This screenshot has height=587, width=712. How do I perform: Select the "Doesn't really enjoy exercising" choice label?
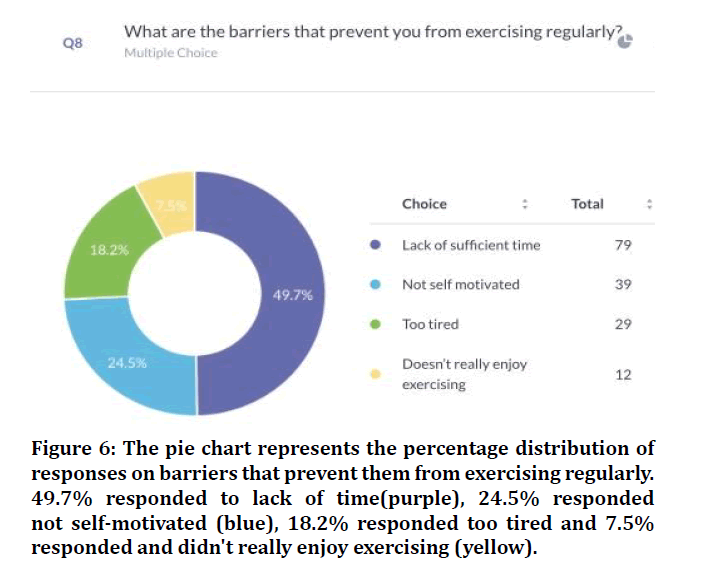tap(464, 374)
